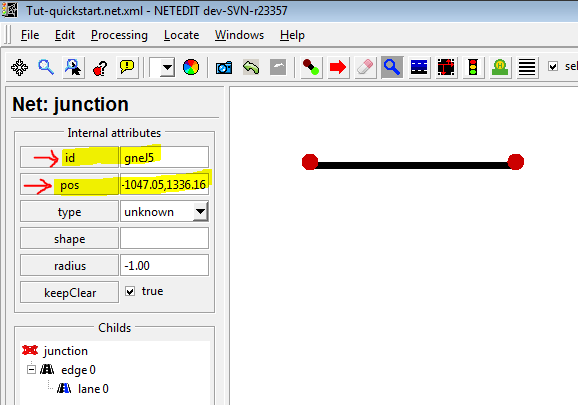Click the keepClear attribute button
Image resolution: width=578 pixels, height=405 pixels.
[69, 292]
